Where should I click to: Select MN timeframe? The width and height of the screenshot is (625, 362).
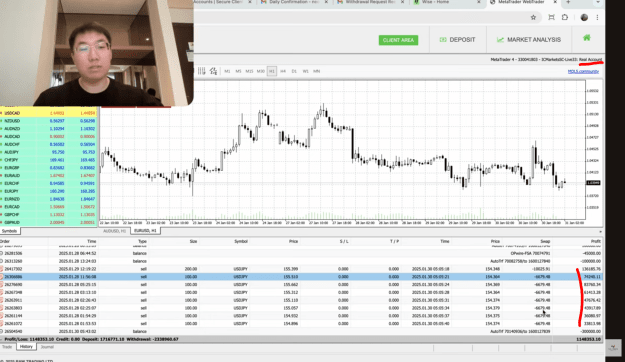[316, 71]
